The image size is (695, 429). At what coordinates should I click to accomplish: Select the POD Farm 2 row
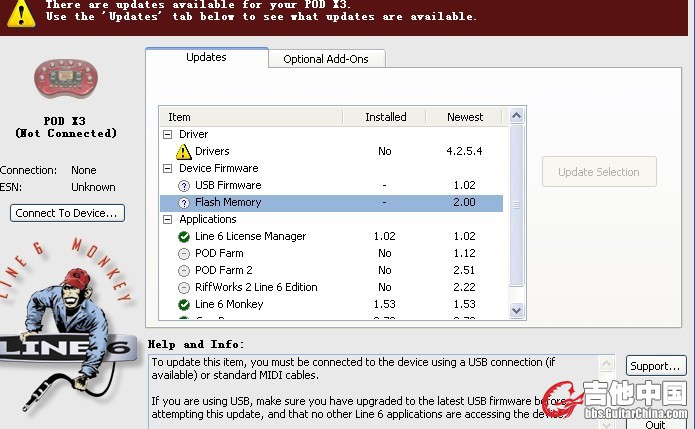[332, 271]
